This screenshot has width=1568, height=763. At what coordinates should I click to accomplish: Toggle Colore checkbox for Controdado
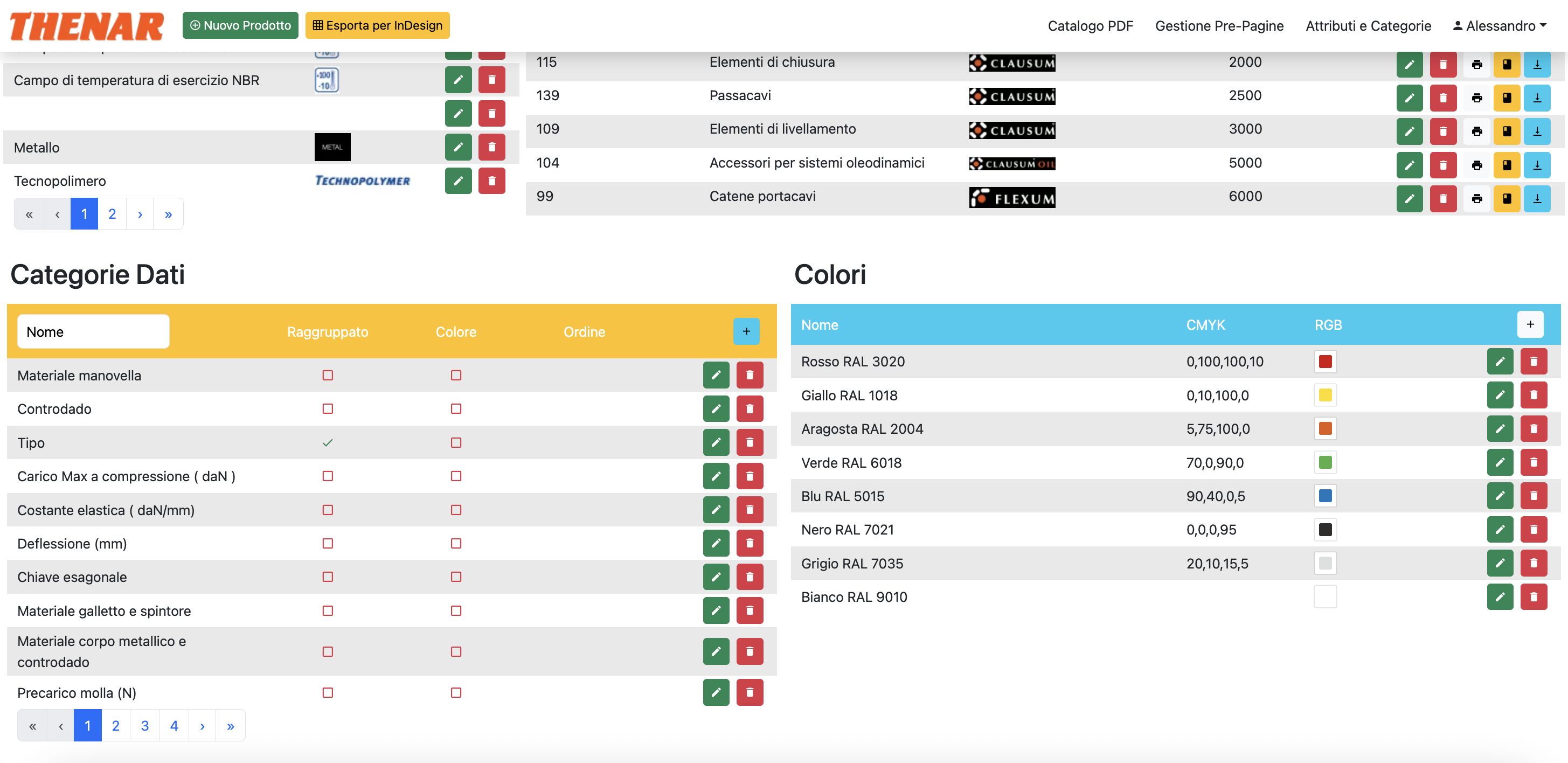click(x=456, y=408)
